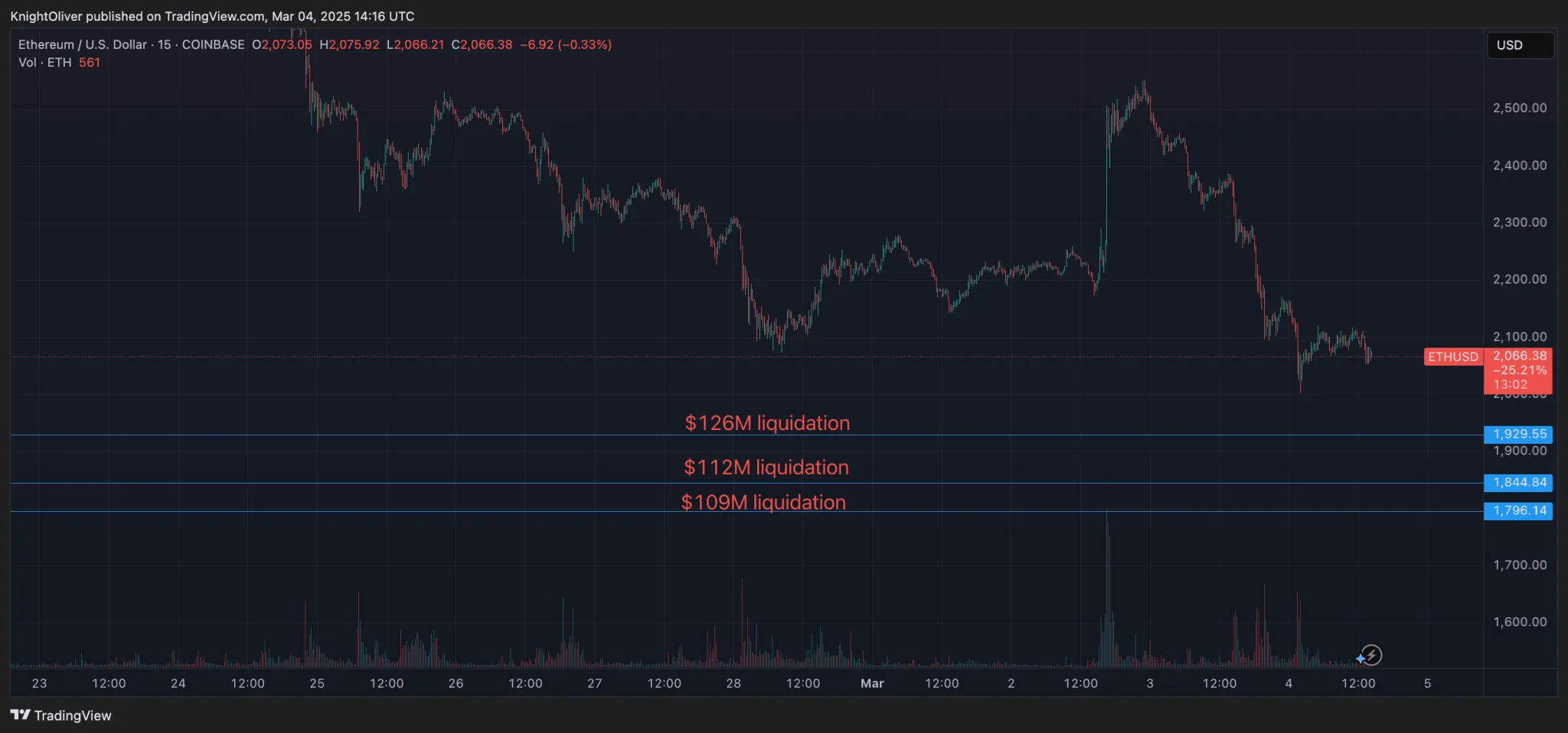Click the lightning bolt circle icon
The width and height of the screenshot is (1568, 733).
click(x=1372, y=655)
